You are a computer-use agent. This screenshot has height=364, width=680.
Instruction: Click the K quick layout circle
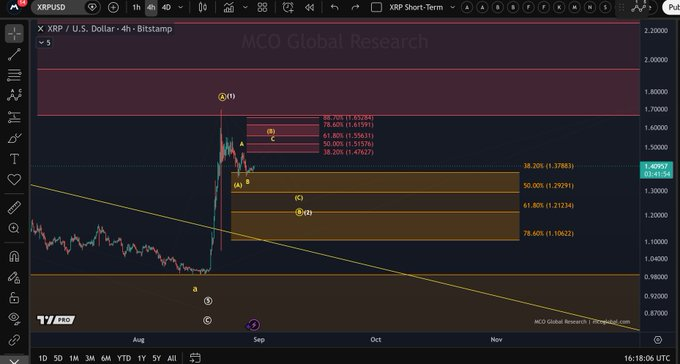tap(560, 7)
